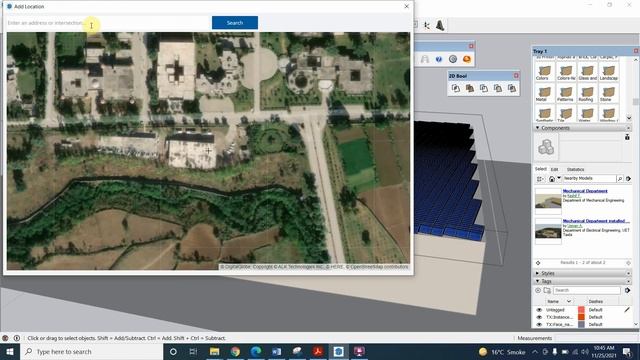Image resolution: width=640 pixels, height=360 pixels.
Task: Open the Mechanical Department installed model link
Action: pos(596,221)
